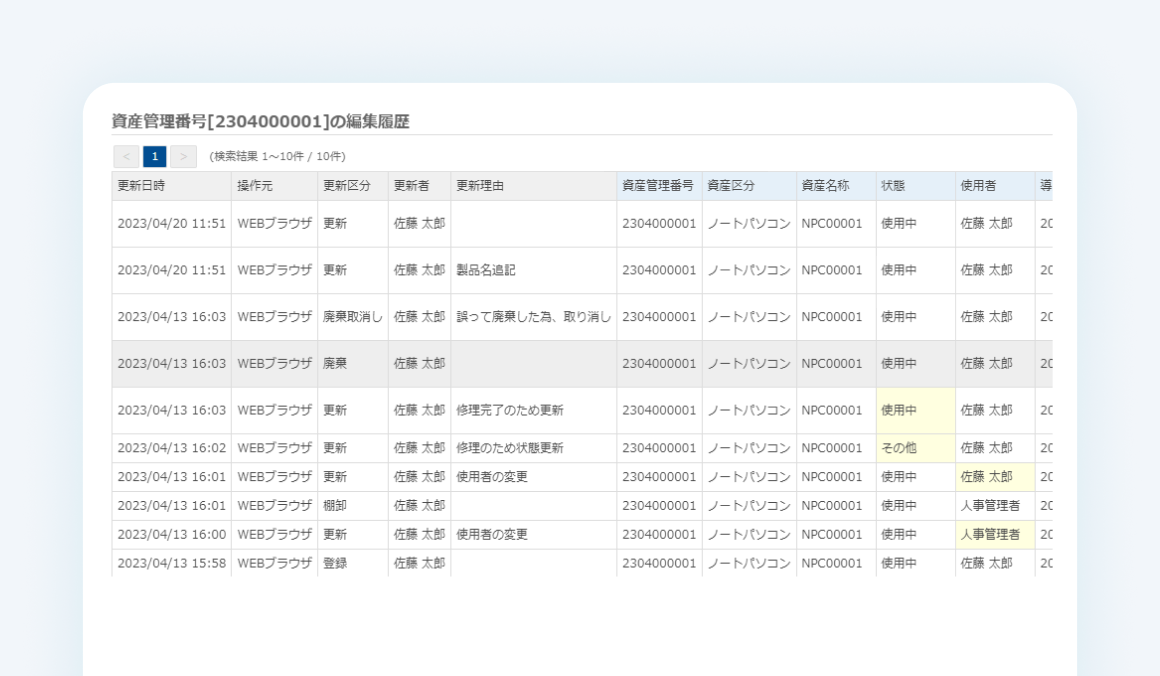The image size is (1160, 676).
Task: Click the 資産管理番号[2304000001]の編集履歴 heading
Action: 260,121
